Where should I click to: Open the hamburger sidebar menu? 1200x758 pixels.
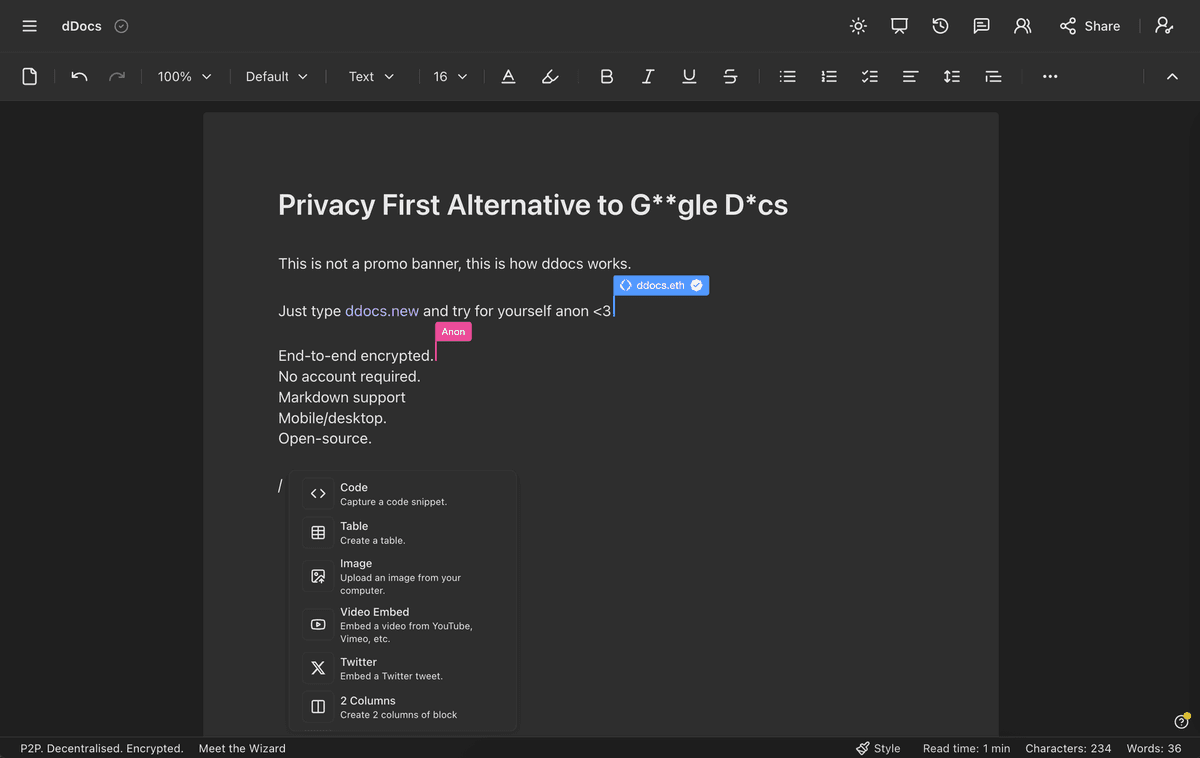tap(30, 26)
